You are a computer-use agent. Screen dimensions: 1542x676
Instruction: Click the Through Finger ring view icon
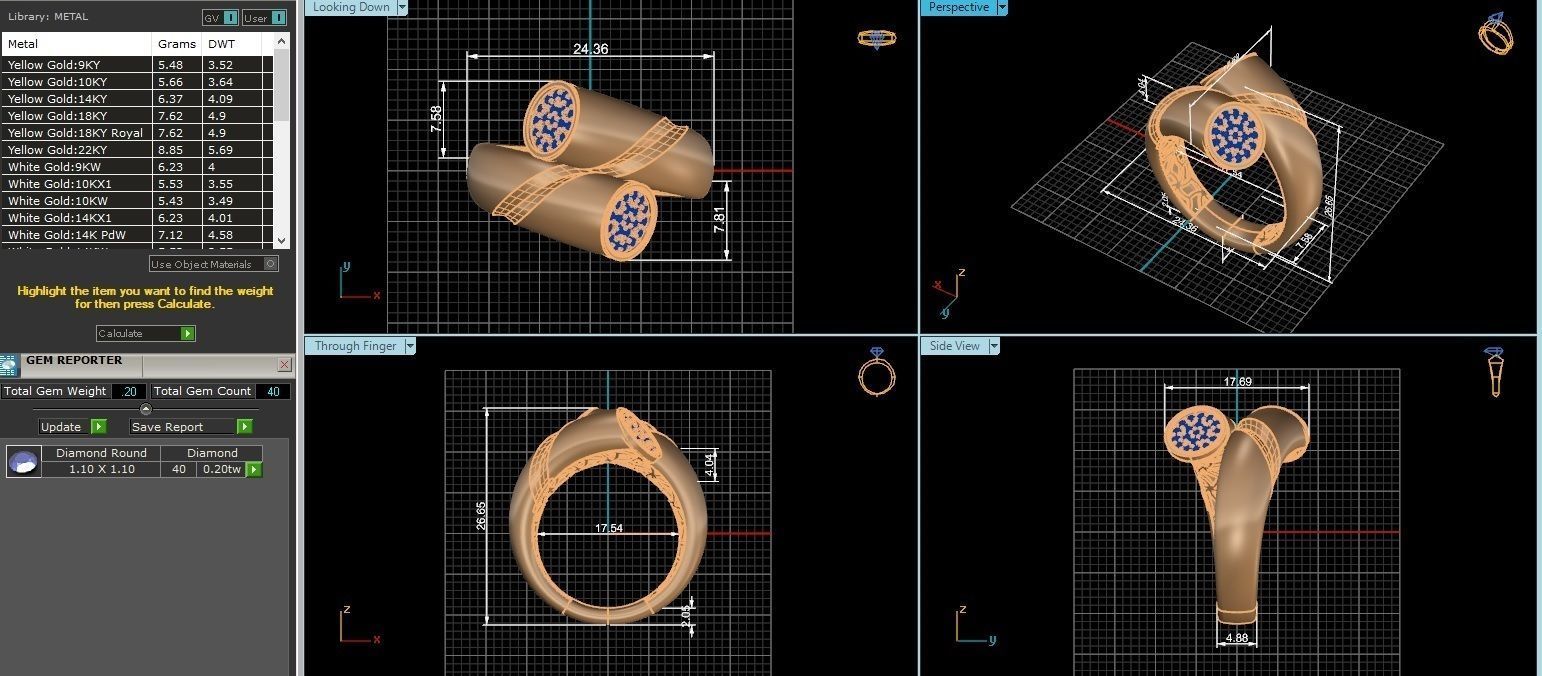point(877,371)
